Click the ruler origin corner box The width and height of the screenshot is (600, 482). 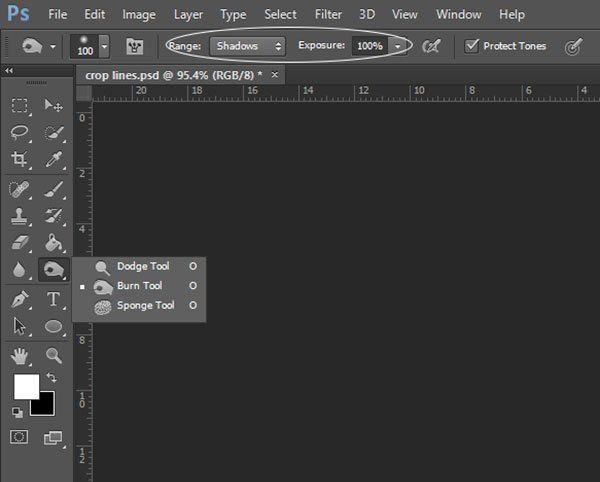click(84, 93)
